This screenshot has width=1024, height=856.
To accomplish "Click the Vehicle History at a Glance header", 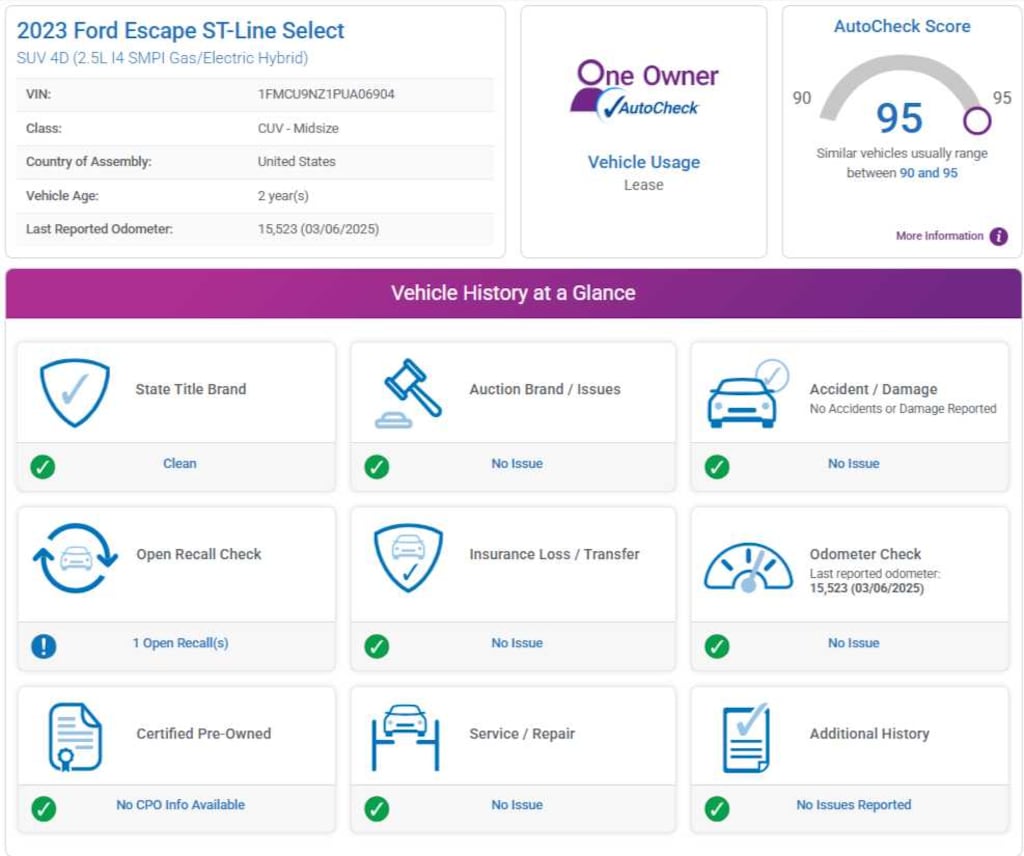I will pyautogui.click(x=513, y=293).
